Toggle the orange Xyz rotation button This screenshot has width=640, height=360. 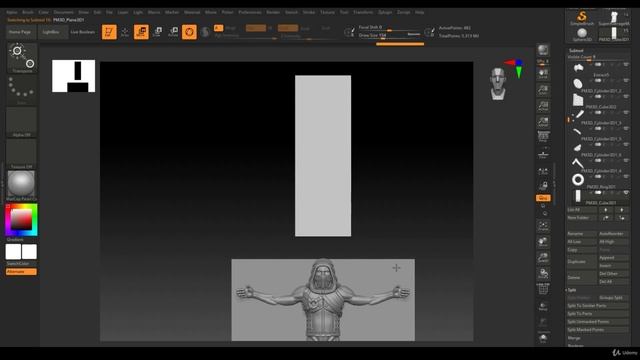(x=543, y=198)
